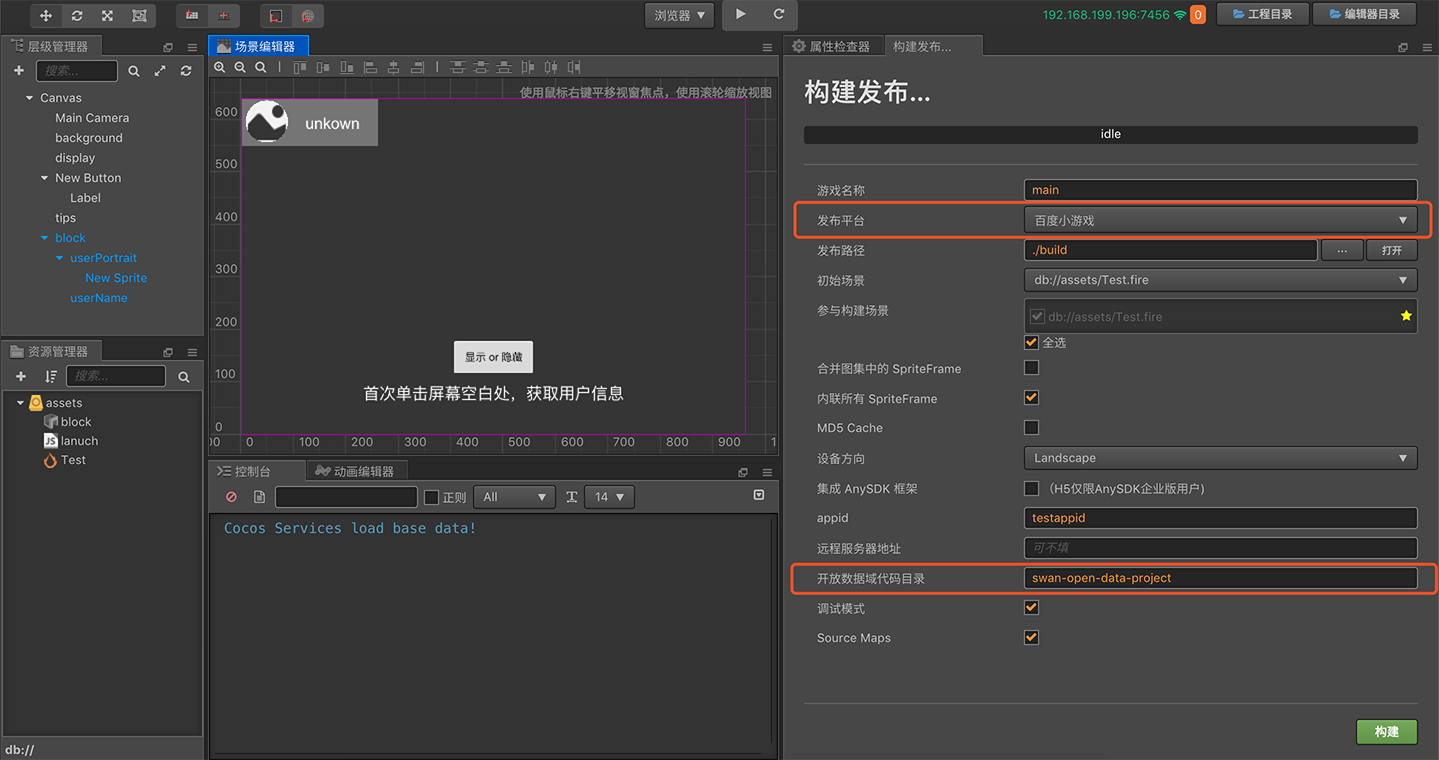Viewport: 1439px width, 760px height.
Task: Switch to 属性检查器 tab
Action: (833, 46)
